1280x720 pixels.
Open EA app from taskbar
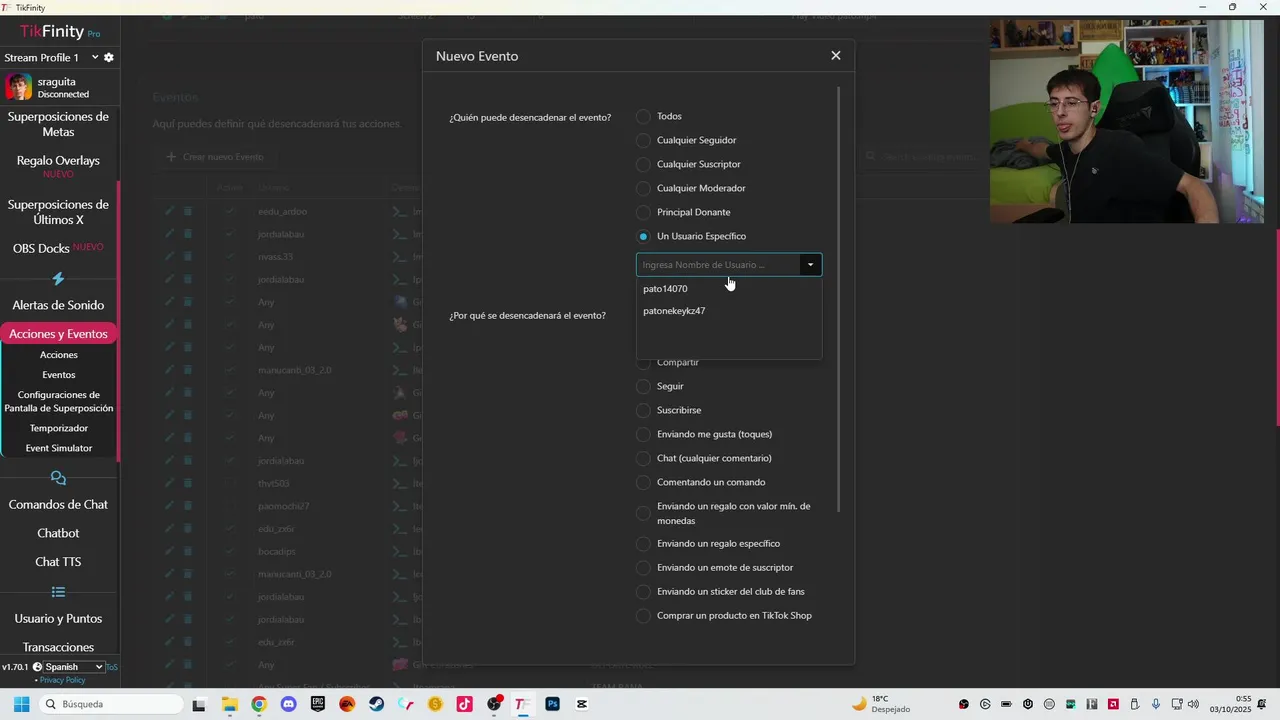click(347, 704)
